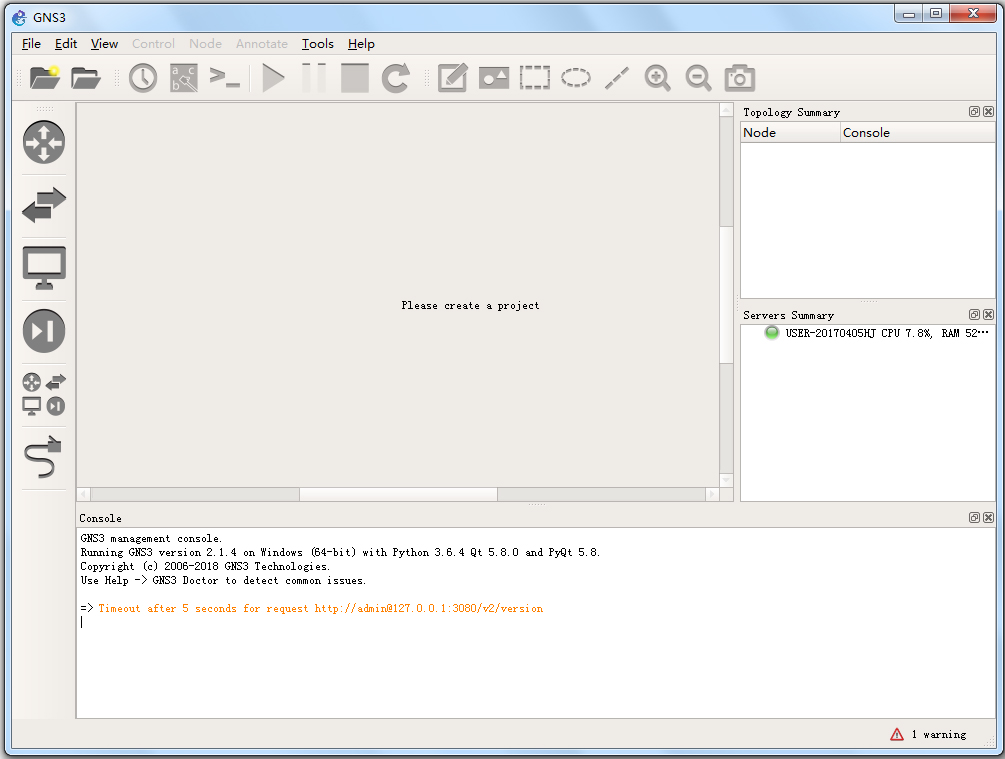Sort by the Node column header
The image size is (1005, 759).
click(790, 133)
